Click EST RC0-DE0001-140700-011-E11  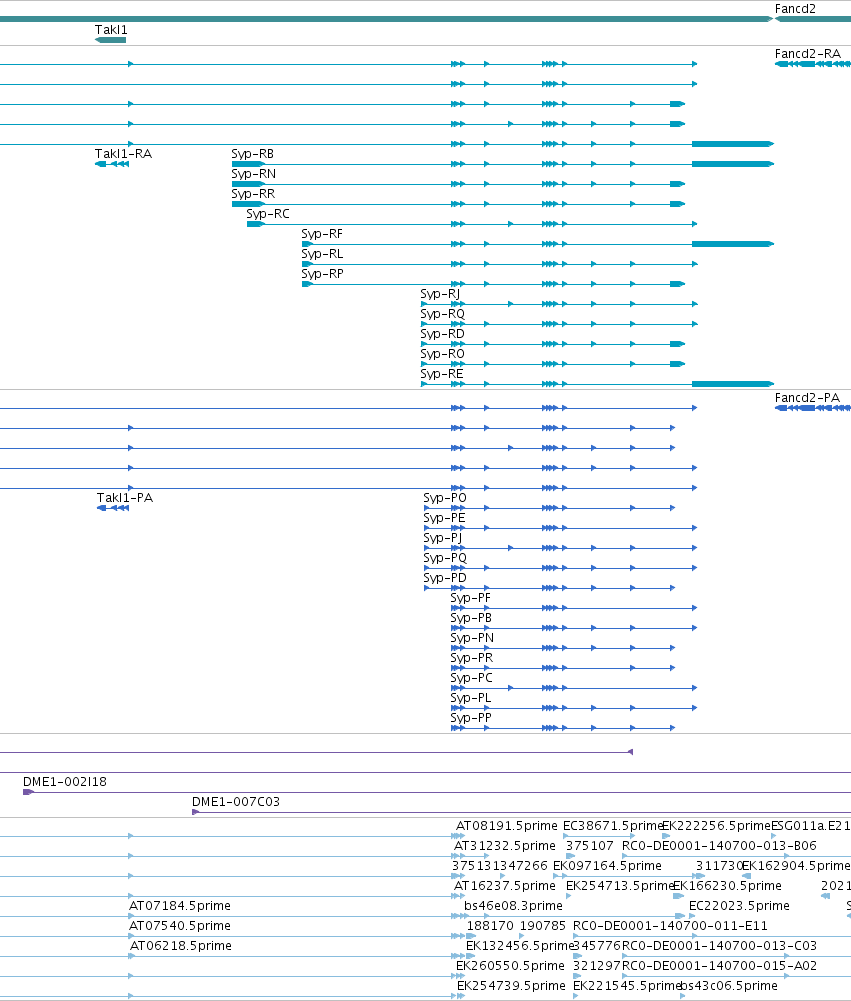click(x=670, y=926)
